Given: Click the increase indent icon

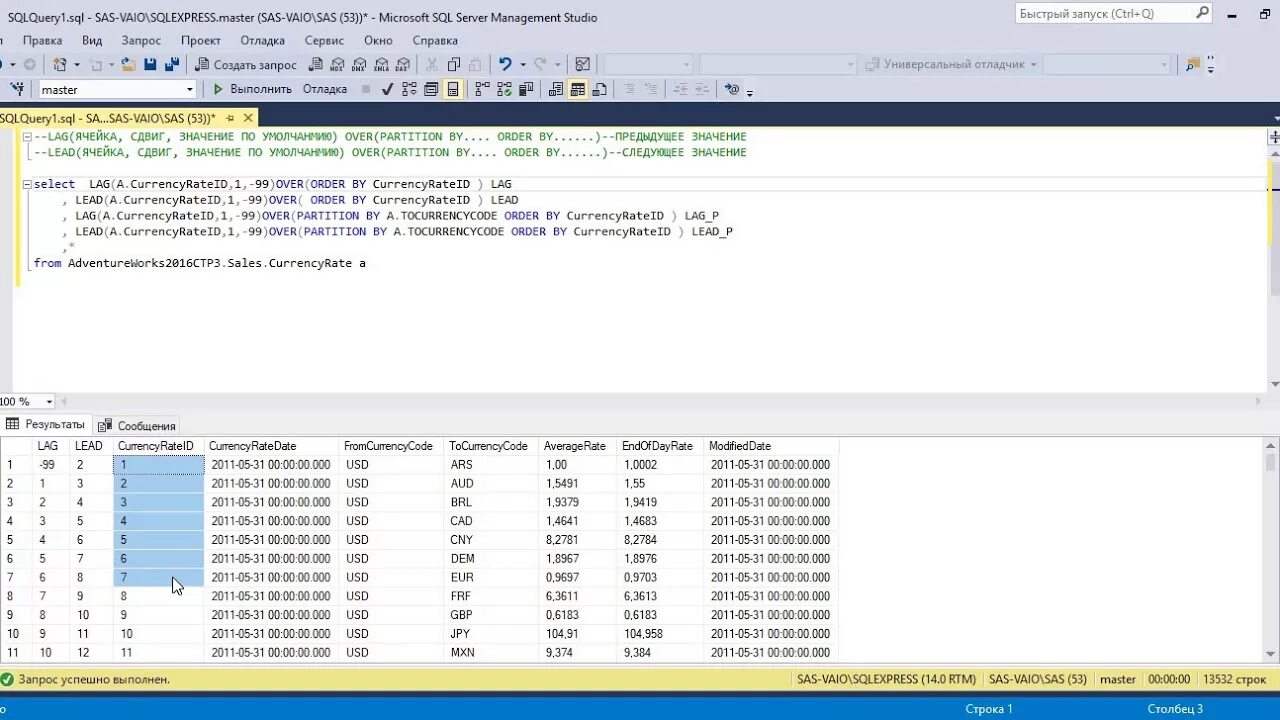Looking at the screenshot, I should tap(703, 89).
